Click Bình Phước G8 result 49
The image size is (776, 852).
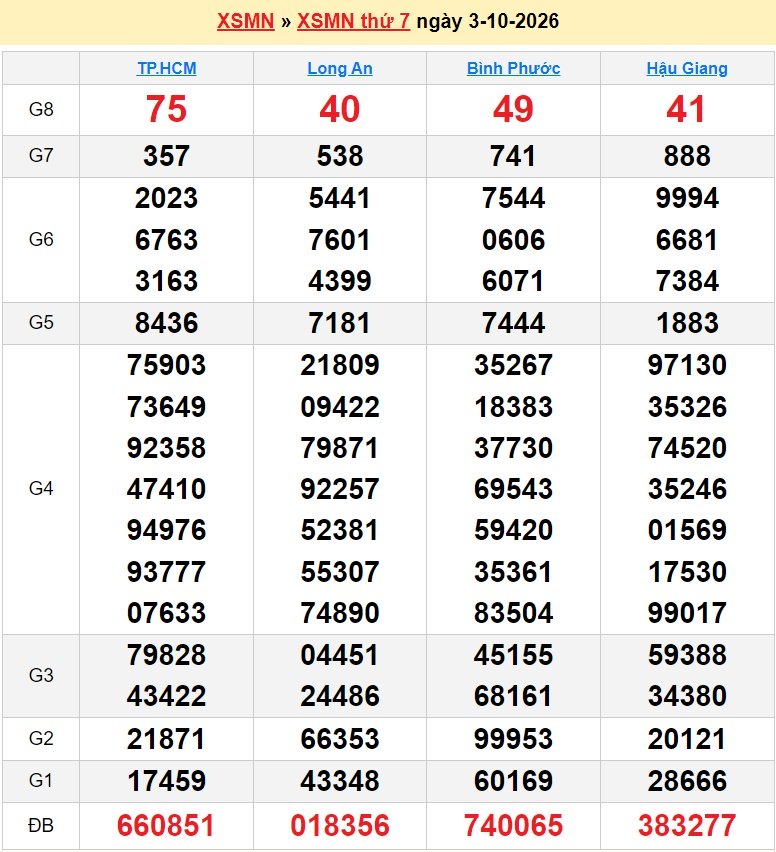[x=514, y=109]
